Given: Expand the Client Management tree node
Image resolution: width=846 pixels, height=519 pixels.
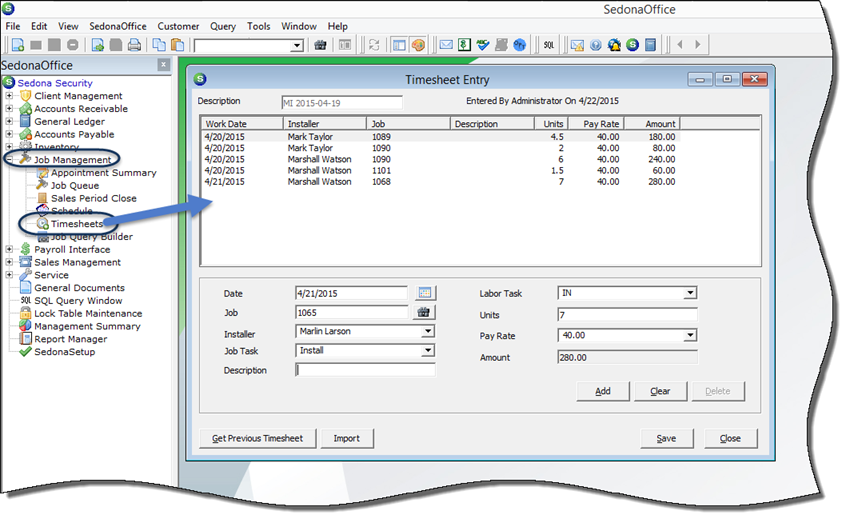Looking at the screenshot, I should [x=9, y=95].
